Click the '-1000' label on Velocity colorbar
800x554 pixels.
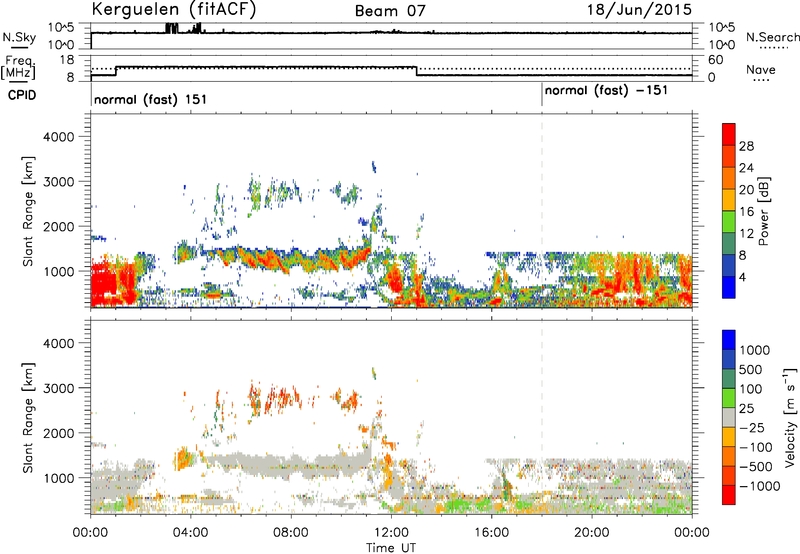760,486
